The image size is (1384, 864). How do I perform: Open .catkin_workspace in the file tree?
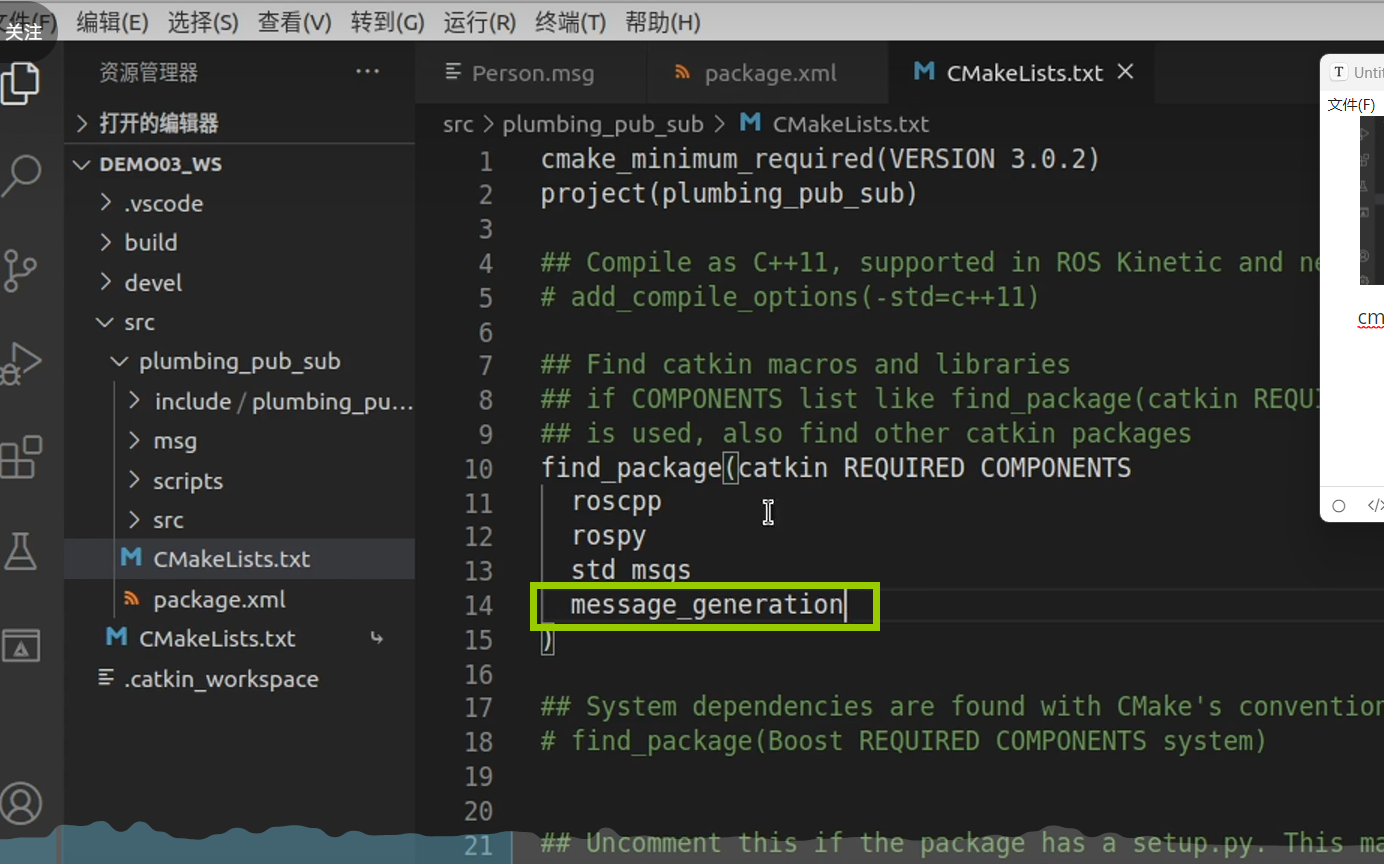coord(240,679)
